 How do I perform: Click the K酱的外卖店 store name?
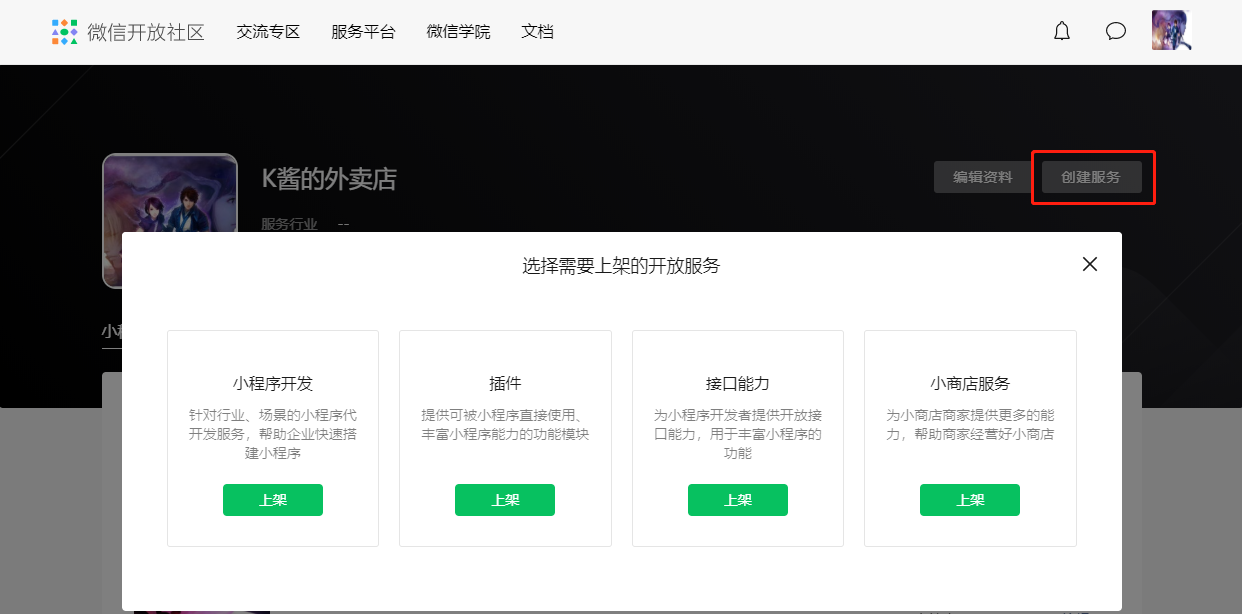[329, 179]
